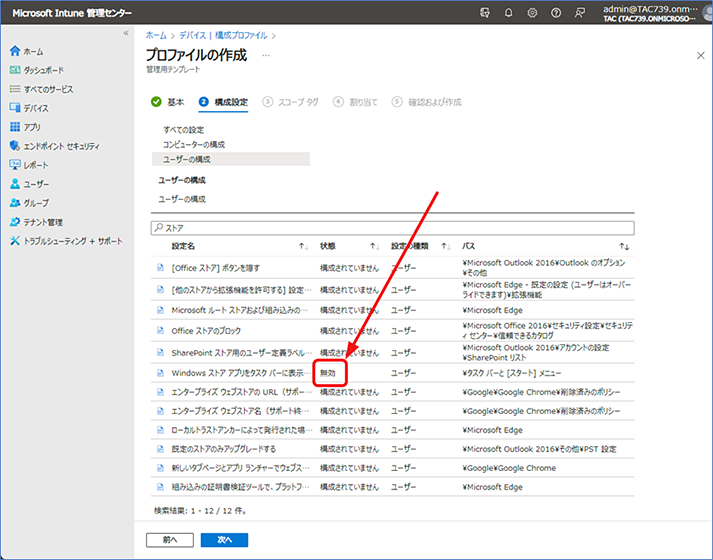The height and width of the screenshot is (560, 713).
Task: Sort by 状態 column arrows
Action: pyautogui.click(x=374, y=246)
